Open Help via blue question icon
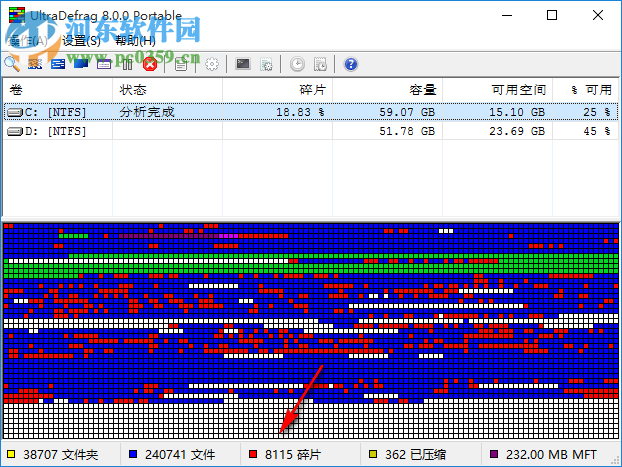 click(x=351, y=64)
